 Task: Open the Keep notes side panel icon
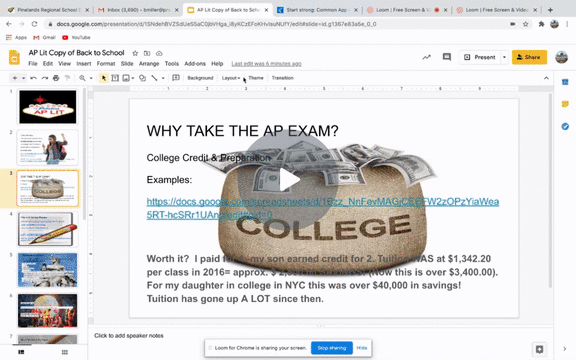[565, 104]
